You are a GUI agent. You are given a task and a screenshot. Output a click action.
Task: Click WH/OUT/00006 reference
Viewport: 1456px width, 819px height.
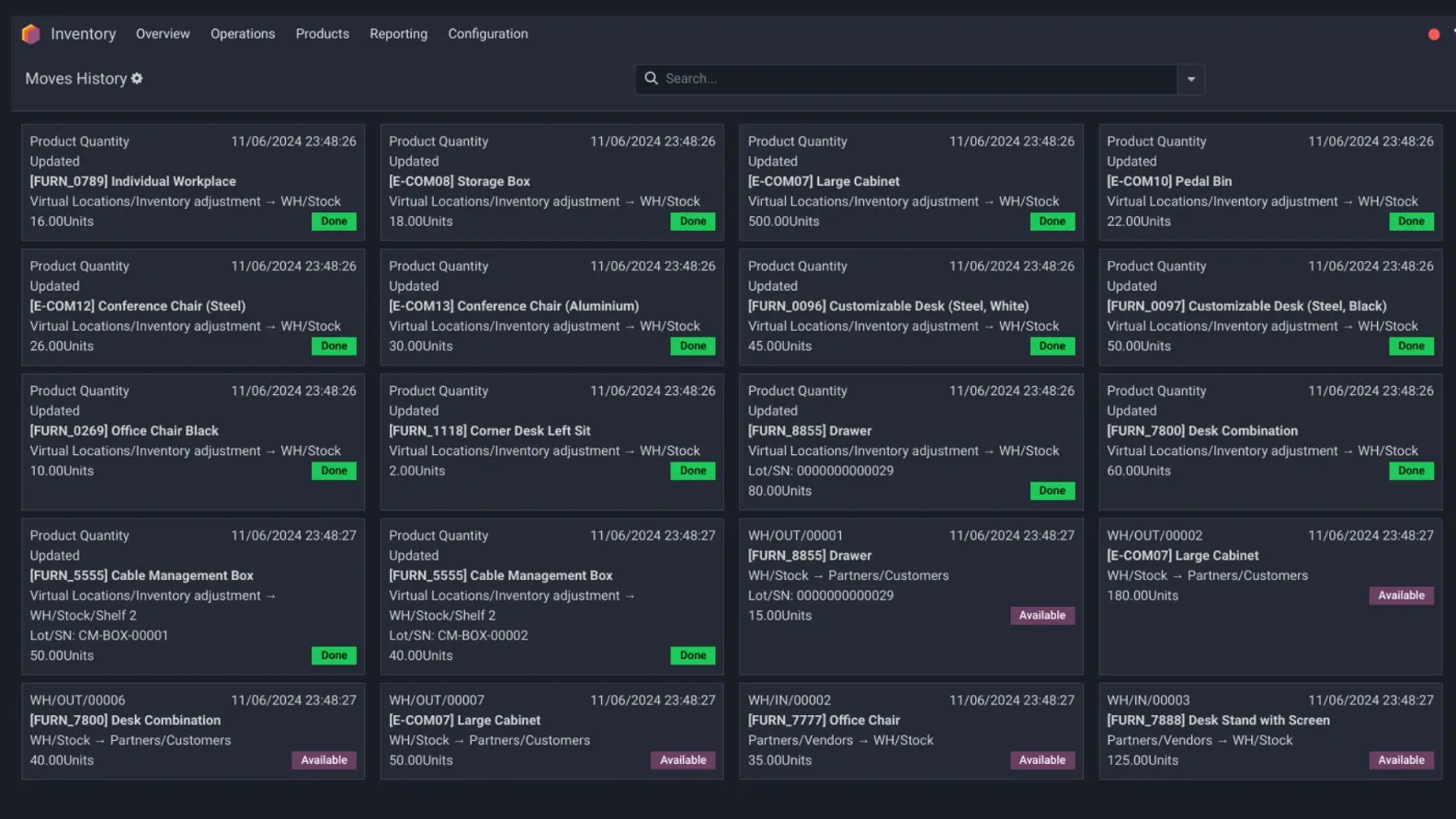point(77,700)
